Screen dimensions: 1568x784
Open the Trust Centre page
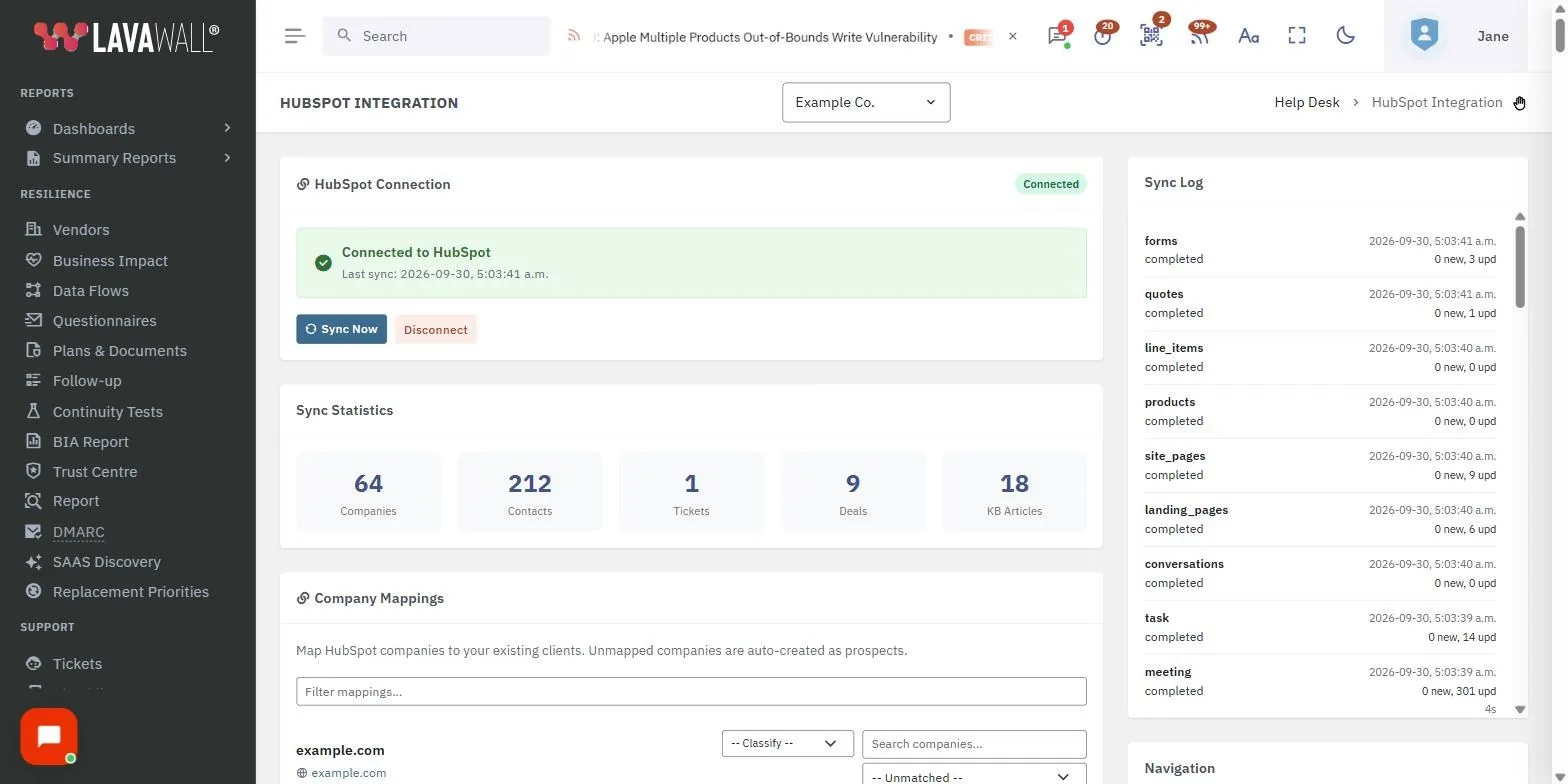tap(95, 472)
